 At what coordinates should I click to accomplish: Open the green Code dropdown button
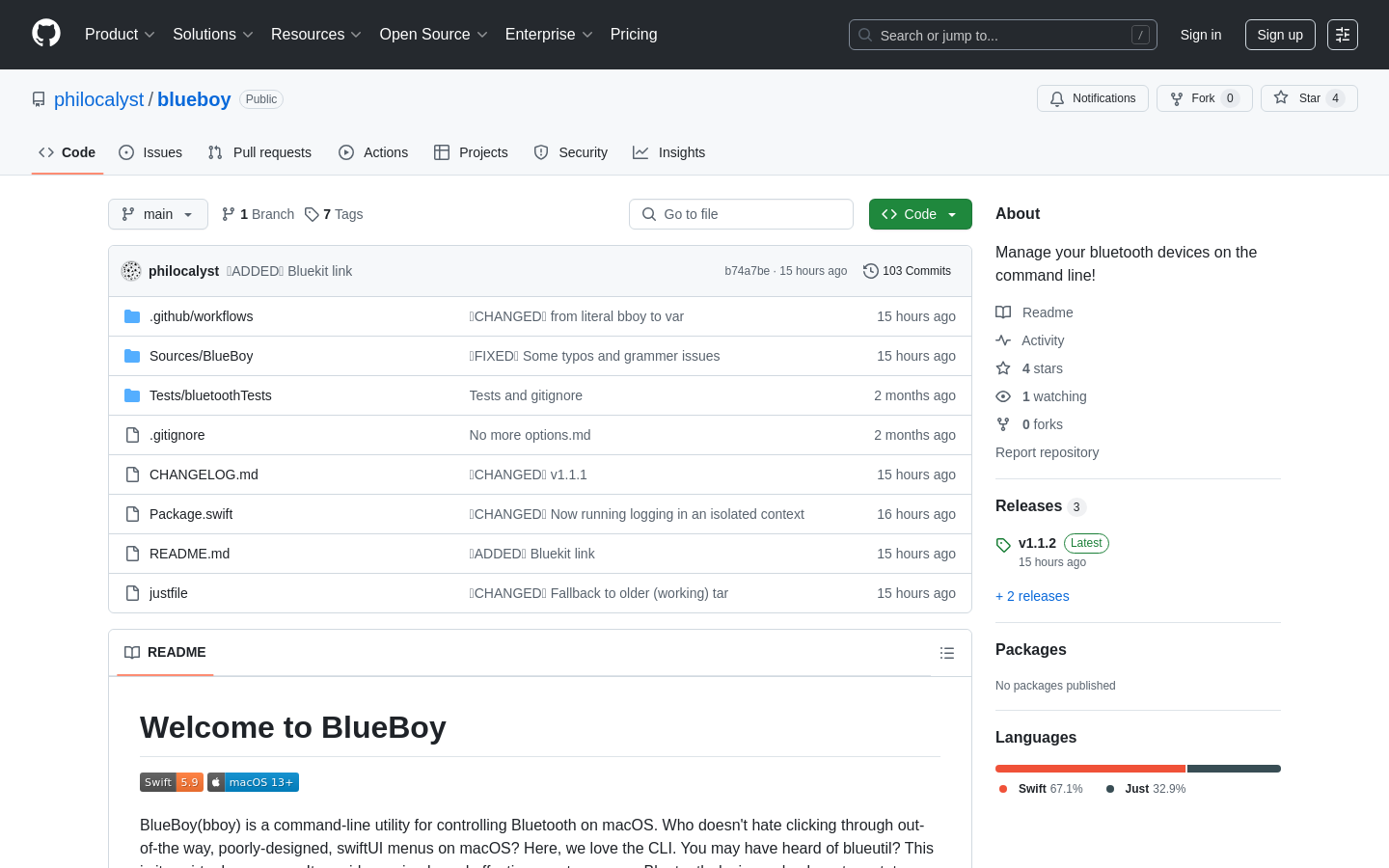920,214
